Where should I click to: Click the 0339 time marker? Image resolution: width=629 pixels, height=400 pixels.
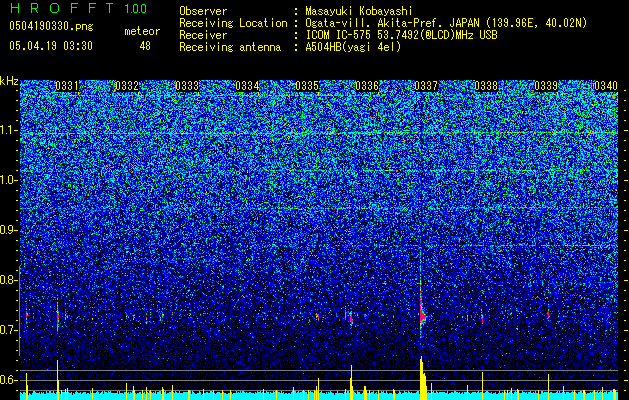(546, 86)
